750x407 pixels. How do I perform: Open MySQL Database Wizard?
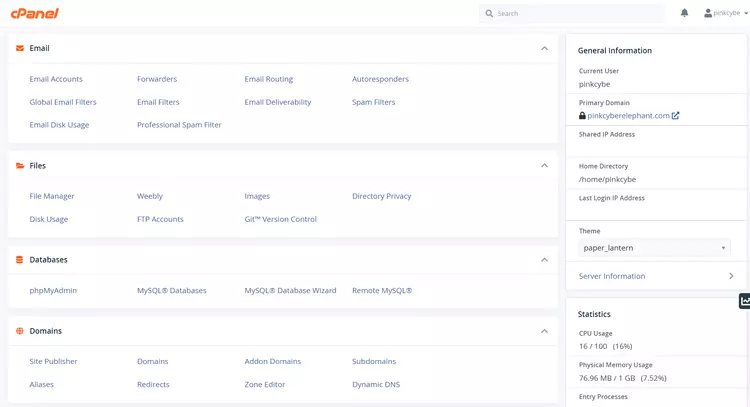point(290,290)
